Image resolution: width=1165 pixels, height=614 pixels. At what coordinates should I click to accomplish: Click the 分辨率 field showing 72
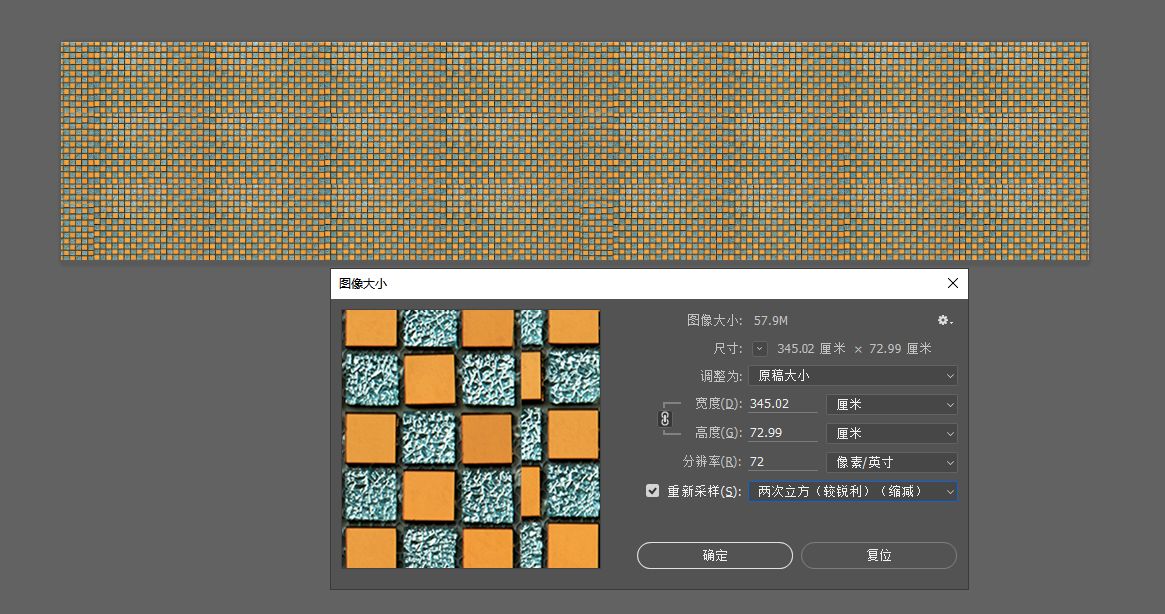coord(782,462)
